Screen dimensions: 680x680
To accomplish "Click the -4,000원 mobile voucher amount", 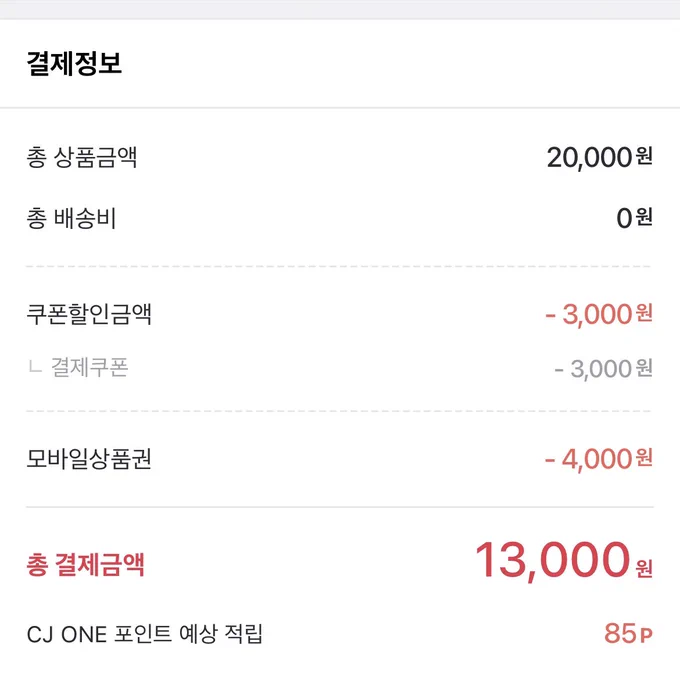I will 598,459.
